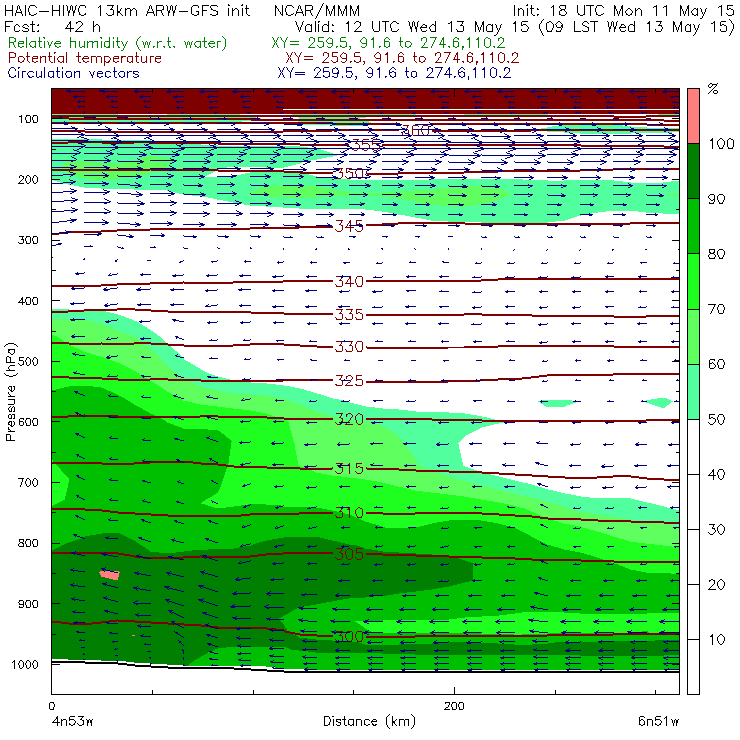The height and width of the screenshot is (740, 740).
Task: Click the 60-70% light green color bar segment
Action: [x=693, y=336]
